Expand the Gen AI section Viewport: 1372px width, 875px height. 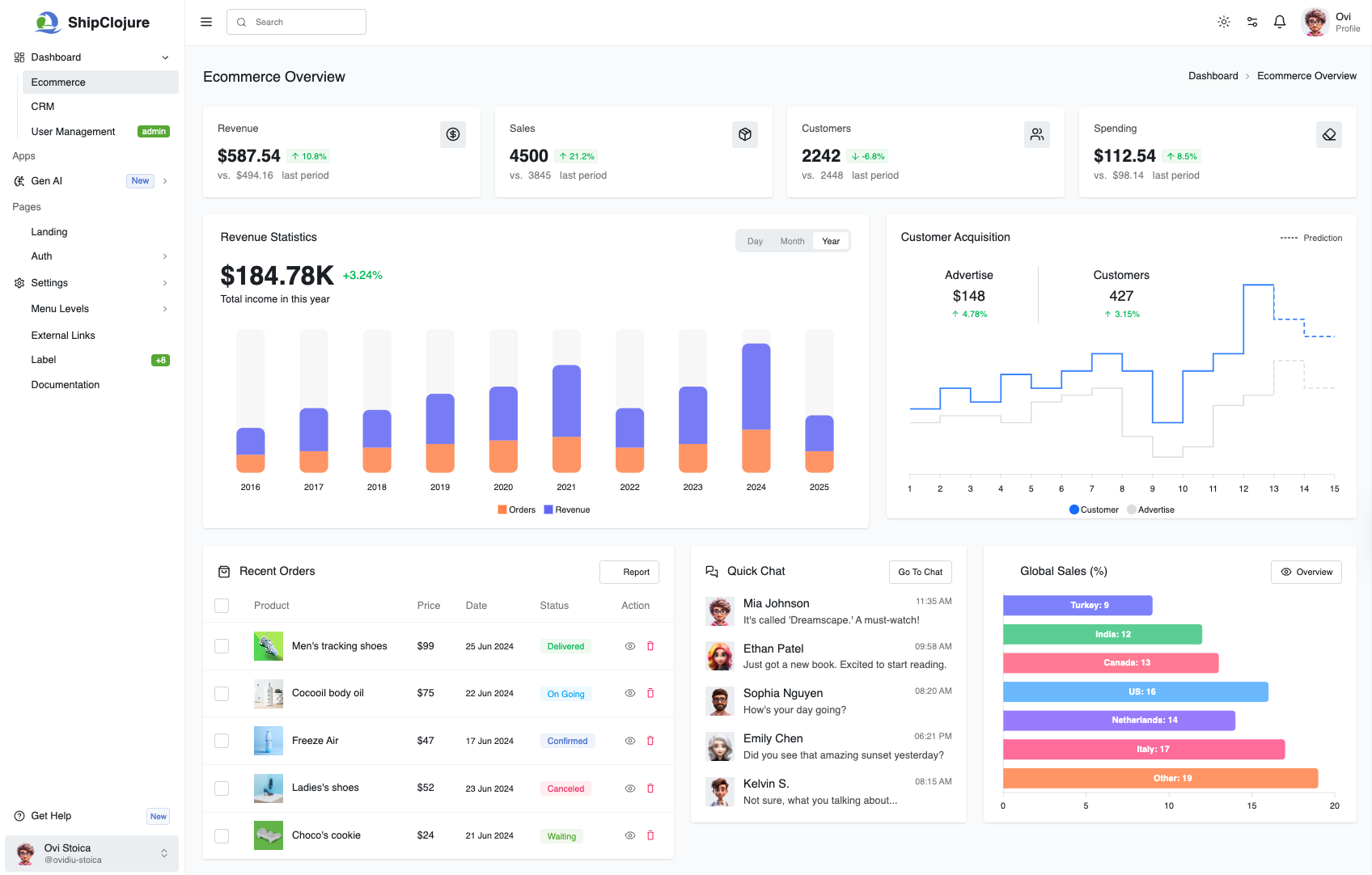tap(165, 180)
